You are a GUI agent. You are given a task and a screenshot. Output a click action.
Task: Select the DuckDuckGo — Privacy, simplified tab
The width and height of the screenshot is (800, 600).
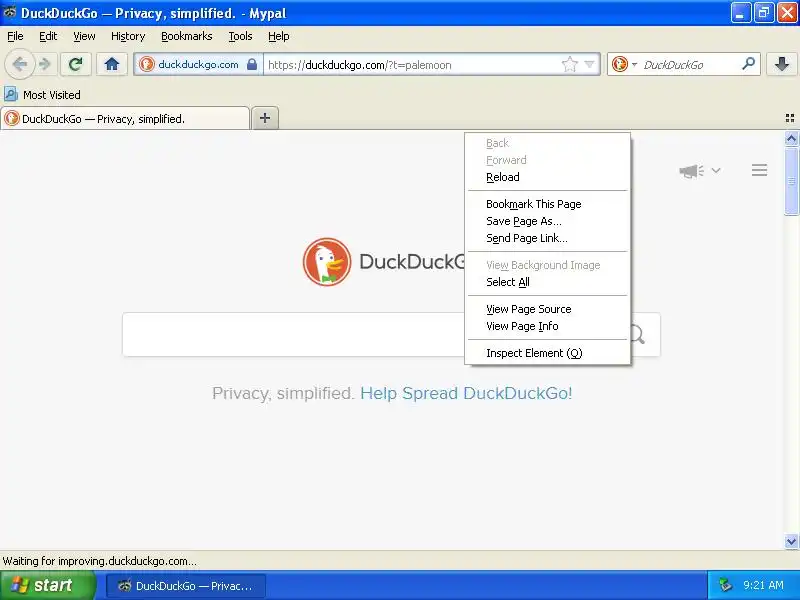tap(125, 118)
